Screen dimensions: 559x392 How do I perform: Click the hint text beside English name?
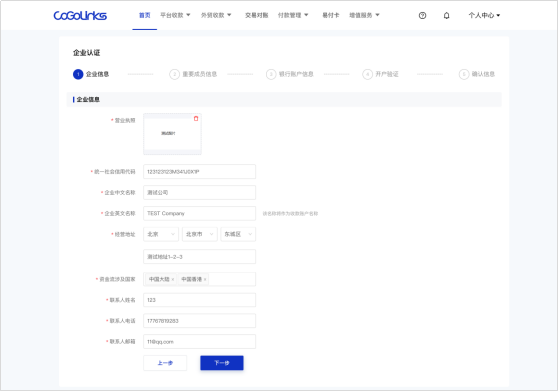(290, 213)
